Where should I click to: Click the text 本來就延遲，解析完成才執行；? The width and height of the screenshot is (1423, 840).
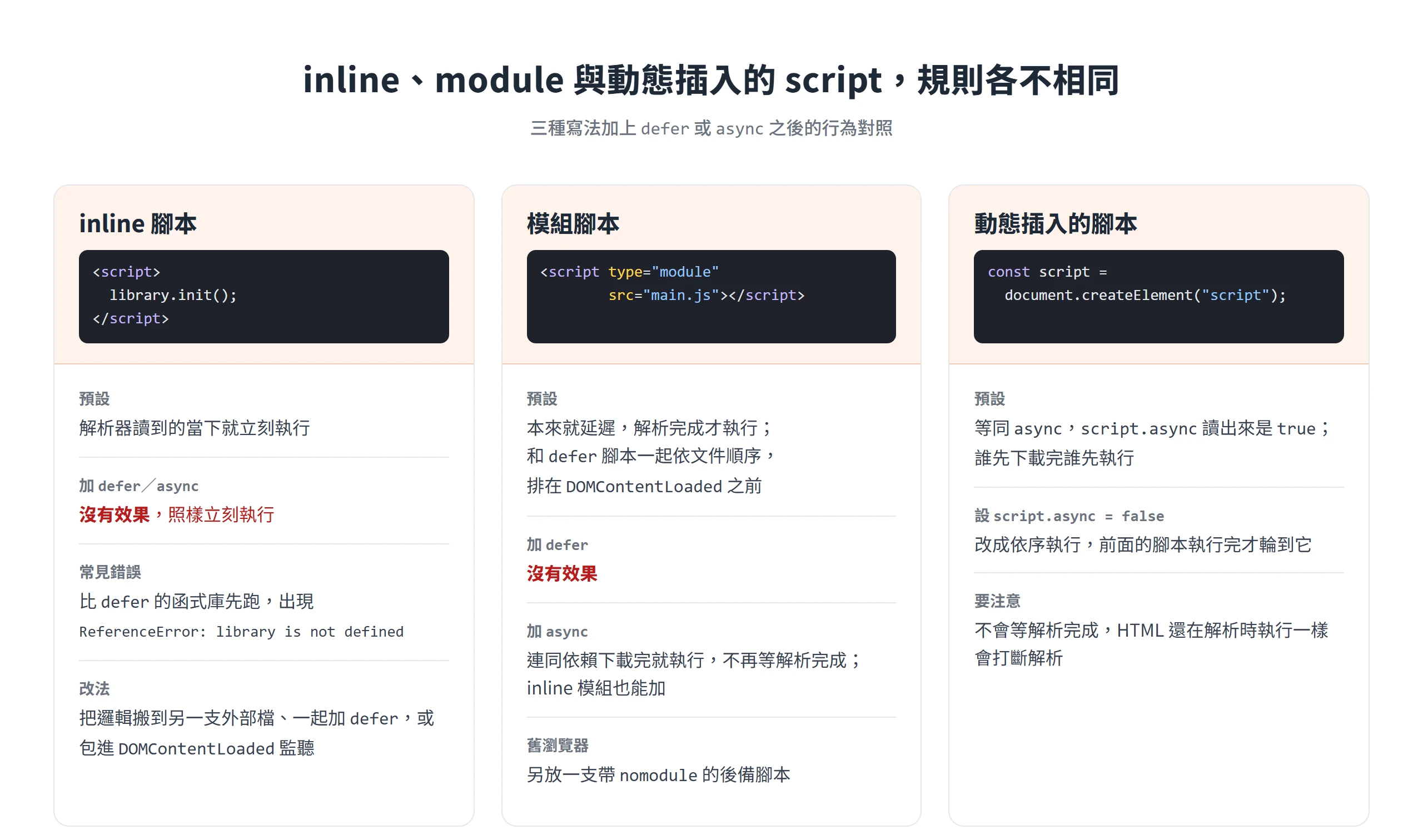click(650, 428)
